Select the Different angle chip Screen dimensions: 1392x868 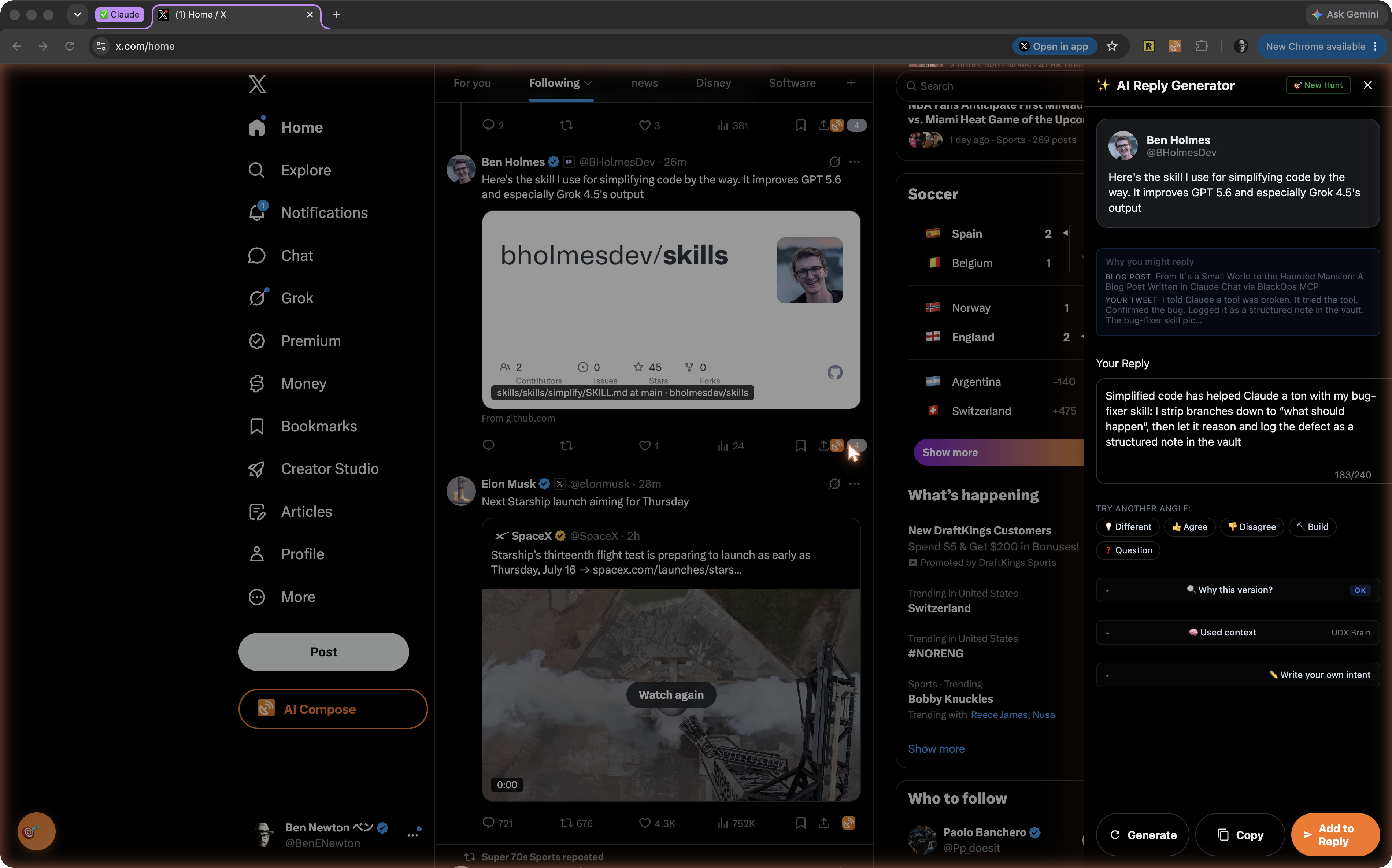pos(1128,527)
